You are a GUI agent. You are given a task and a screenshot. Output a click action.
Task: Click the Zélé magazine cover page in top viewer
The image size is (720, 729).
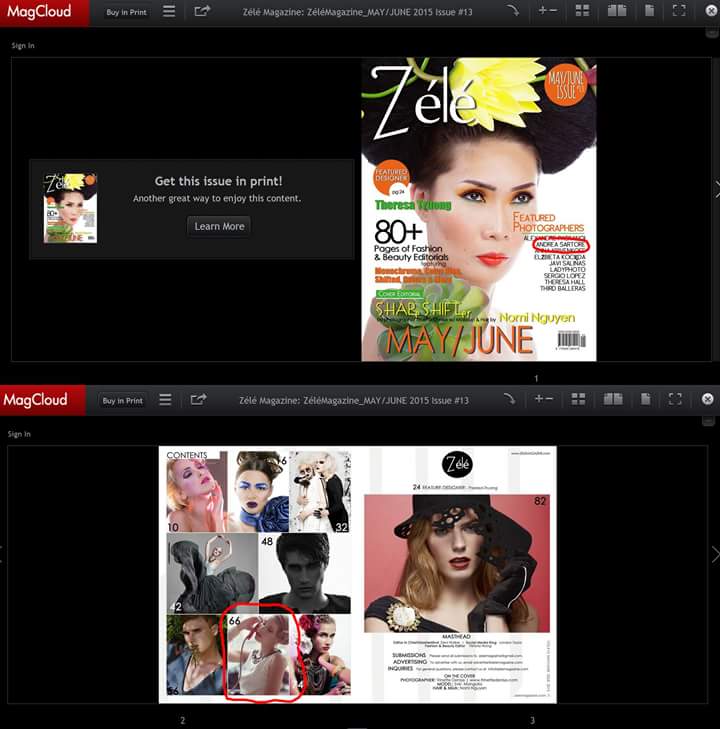pyautogui.click(x=479, y=209)
